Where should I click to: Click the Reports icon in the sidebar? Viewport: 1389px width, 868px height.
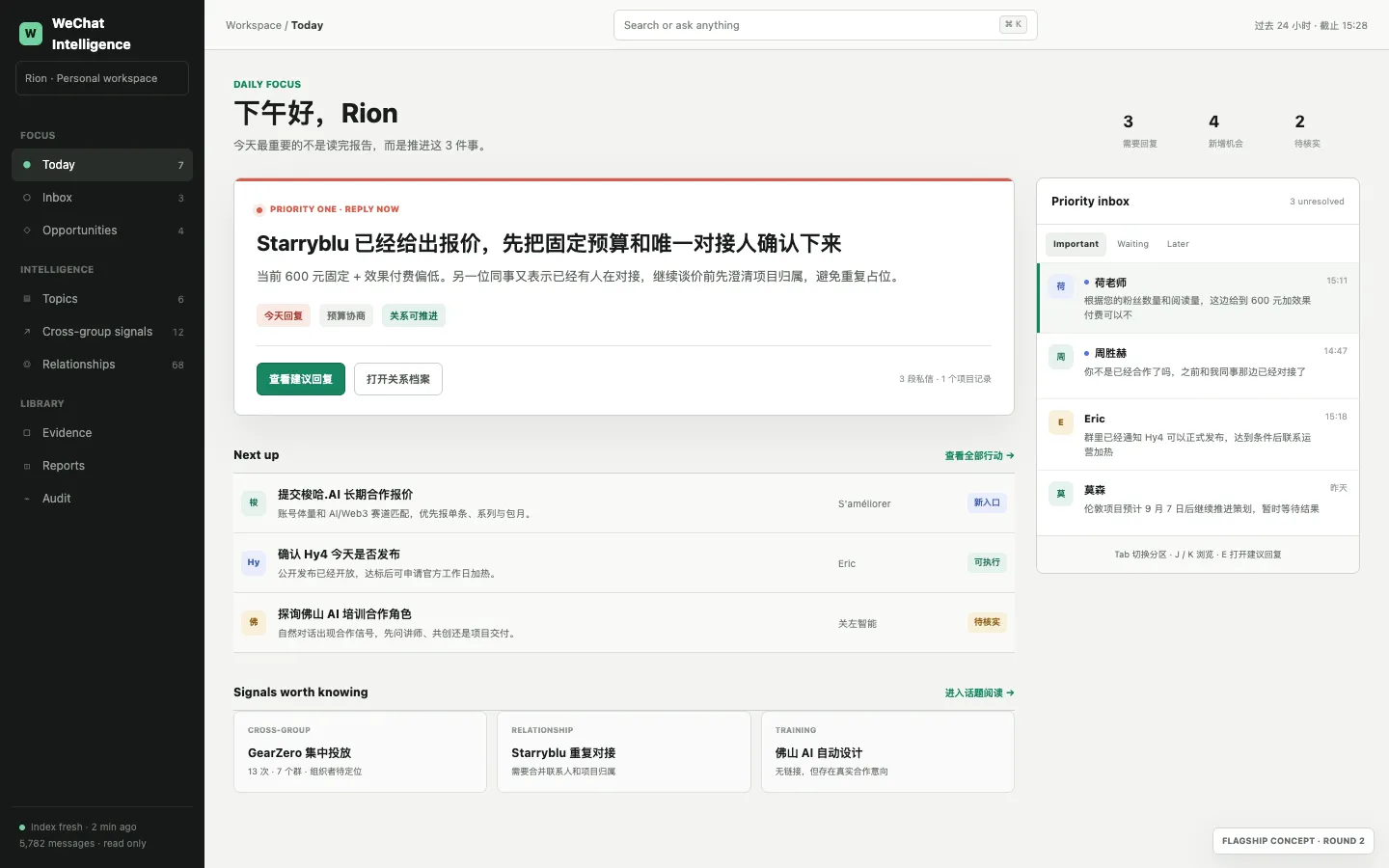(27, 466)
